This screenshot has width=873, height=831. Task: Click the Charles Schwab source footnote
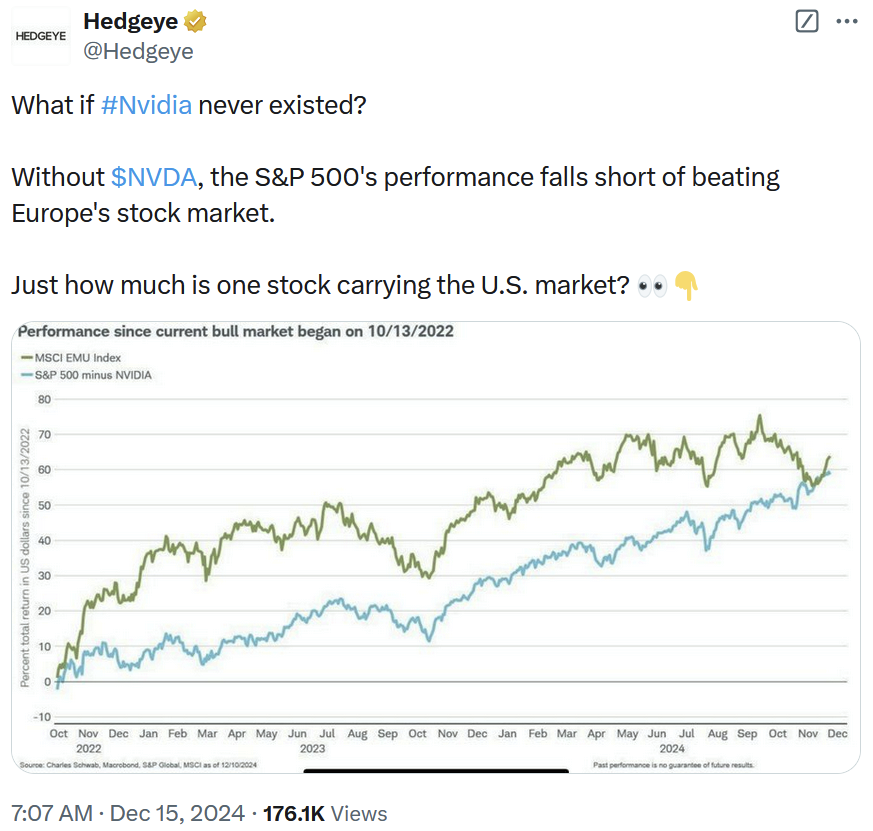click(x=138, y=765)
